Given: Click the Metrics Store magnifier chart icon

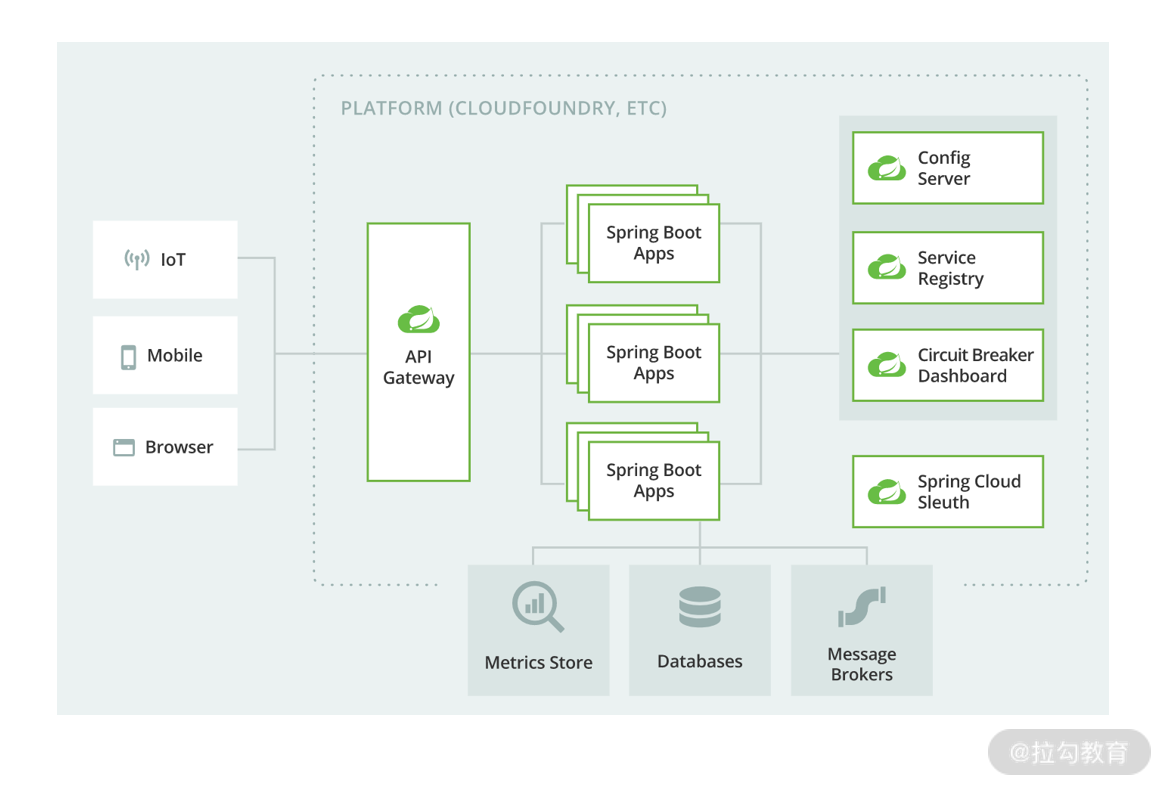Looking at the screenshot, I should point(538,607).
